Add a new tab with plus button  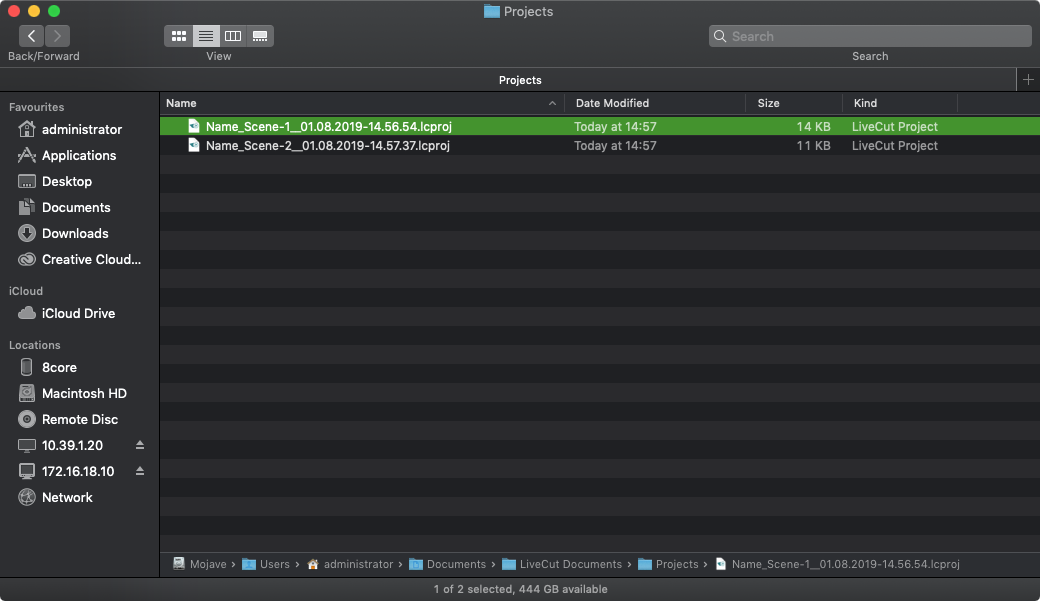coord(1028,80)
